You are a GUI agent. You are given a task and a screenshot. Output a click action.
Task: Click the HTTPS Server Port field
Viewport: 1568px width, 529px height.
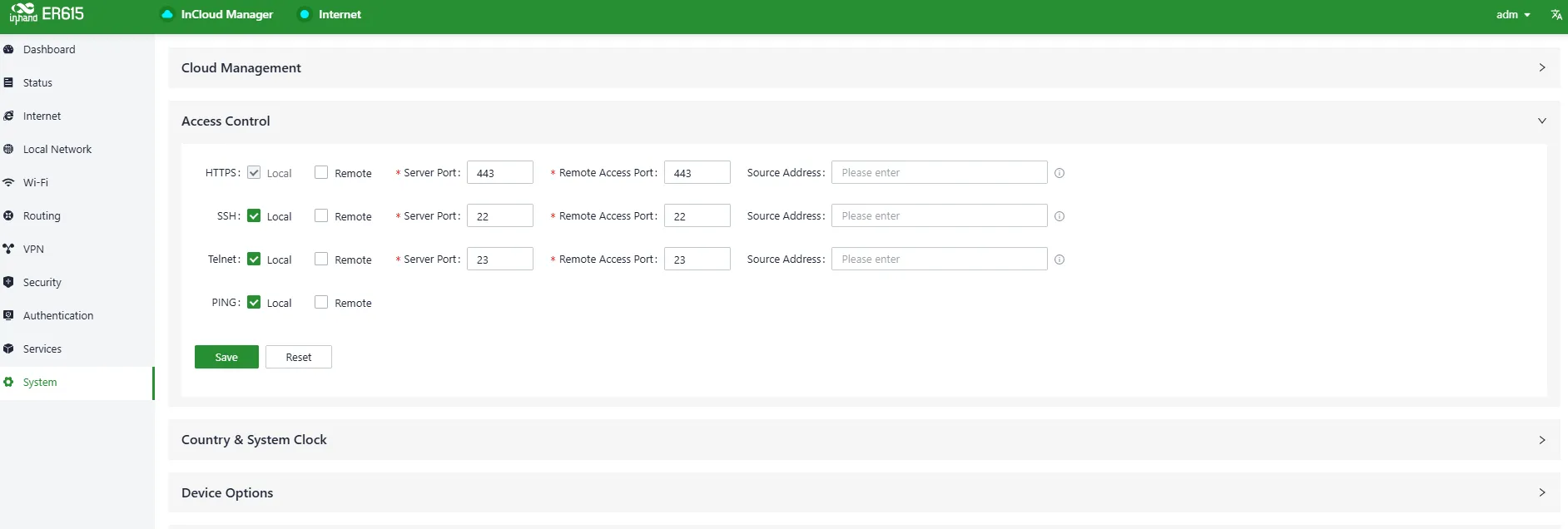pos(500,172)
